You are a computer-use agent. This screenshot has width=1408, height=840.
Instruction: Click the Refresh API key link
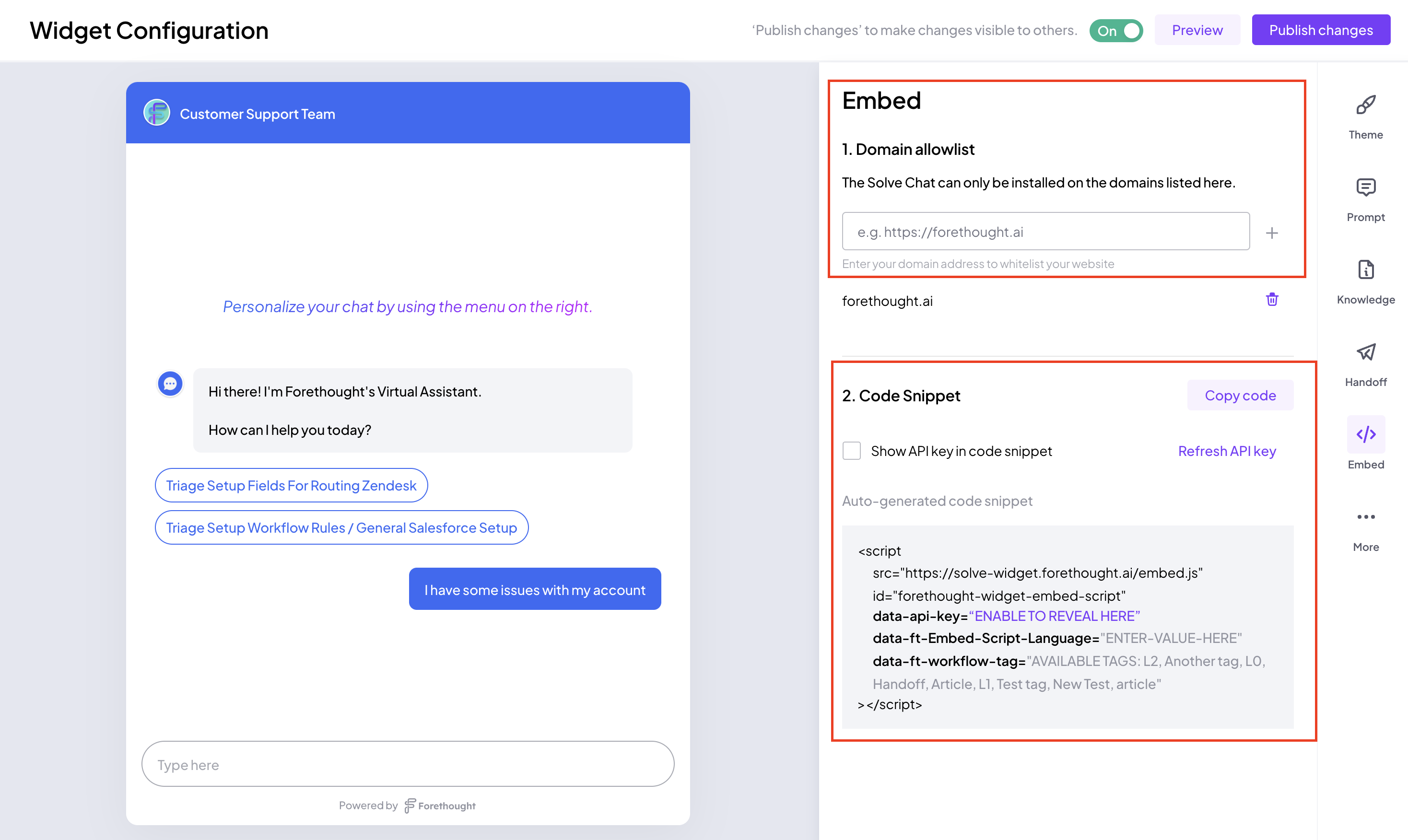(1226, 451)
